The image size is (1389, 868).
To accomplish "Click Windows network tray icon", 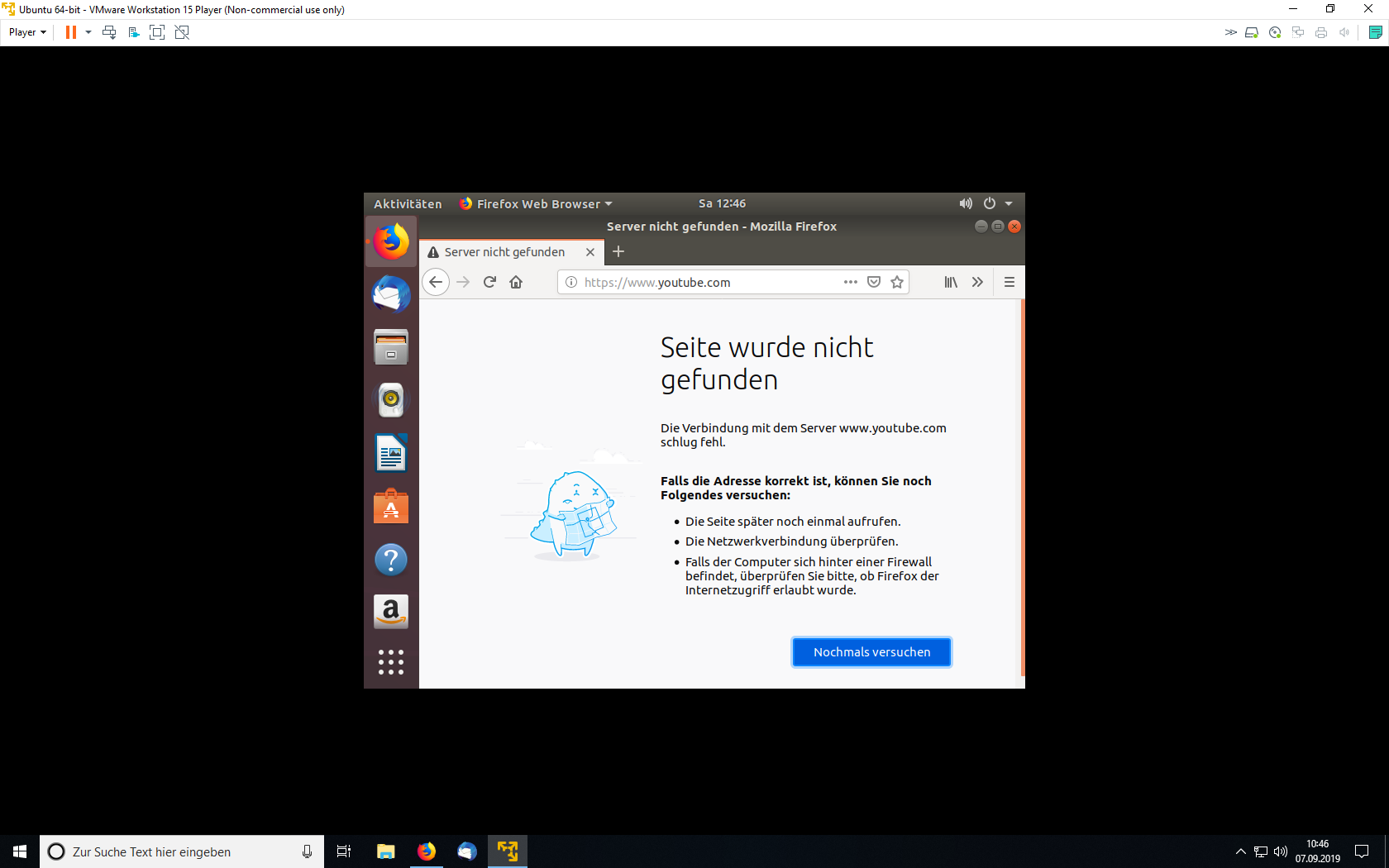I will point(1261,851).
